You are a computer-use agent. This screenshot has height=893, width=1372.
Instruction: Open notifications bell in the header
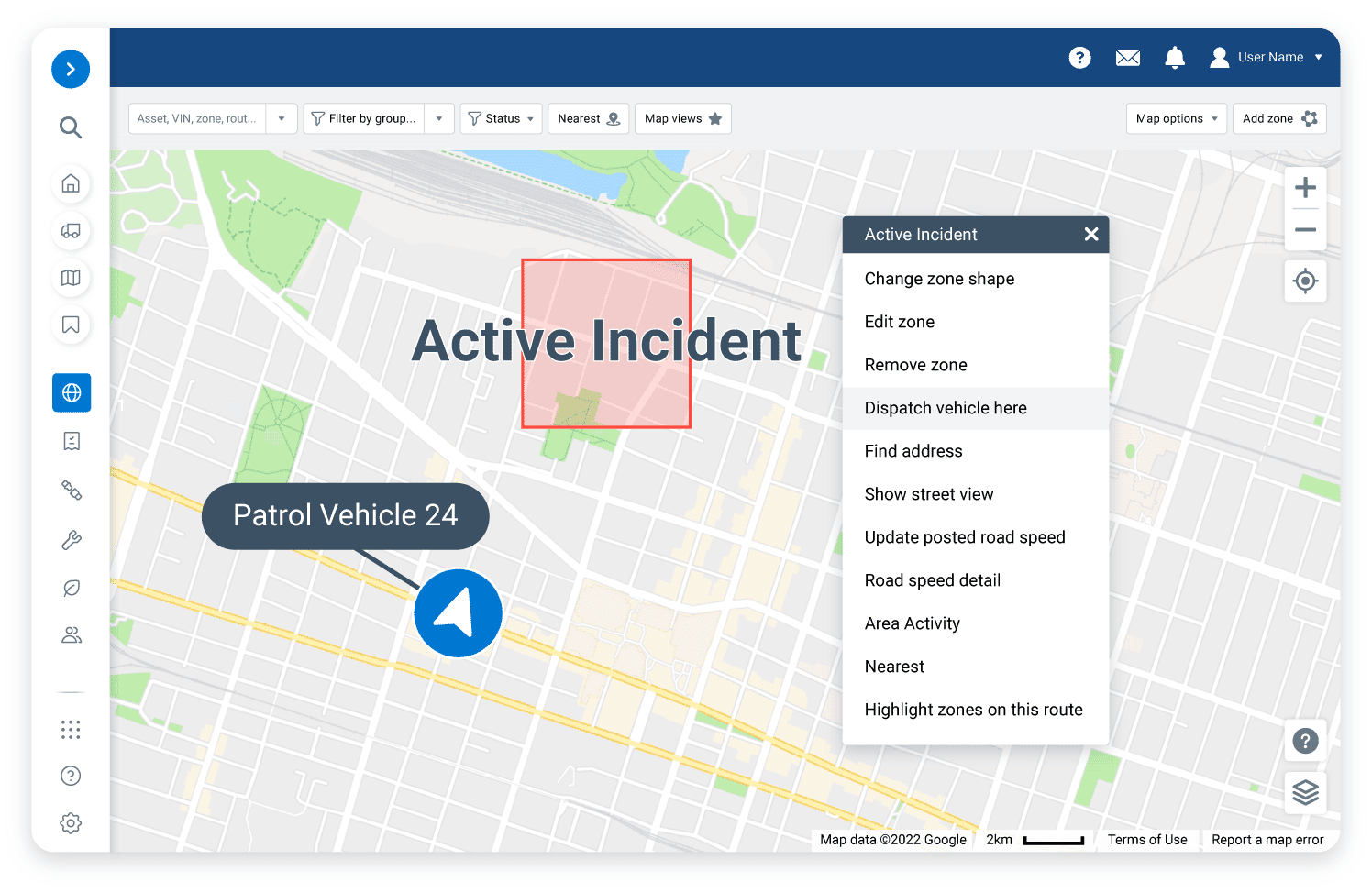[1175, 58]
